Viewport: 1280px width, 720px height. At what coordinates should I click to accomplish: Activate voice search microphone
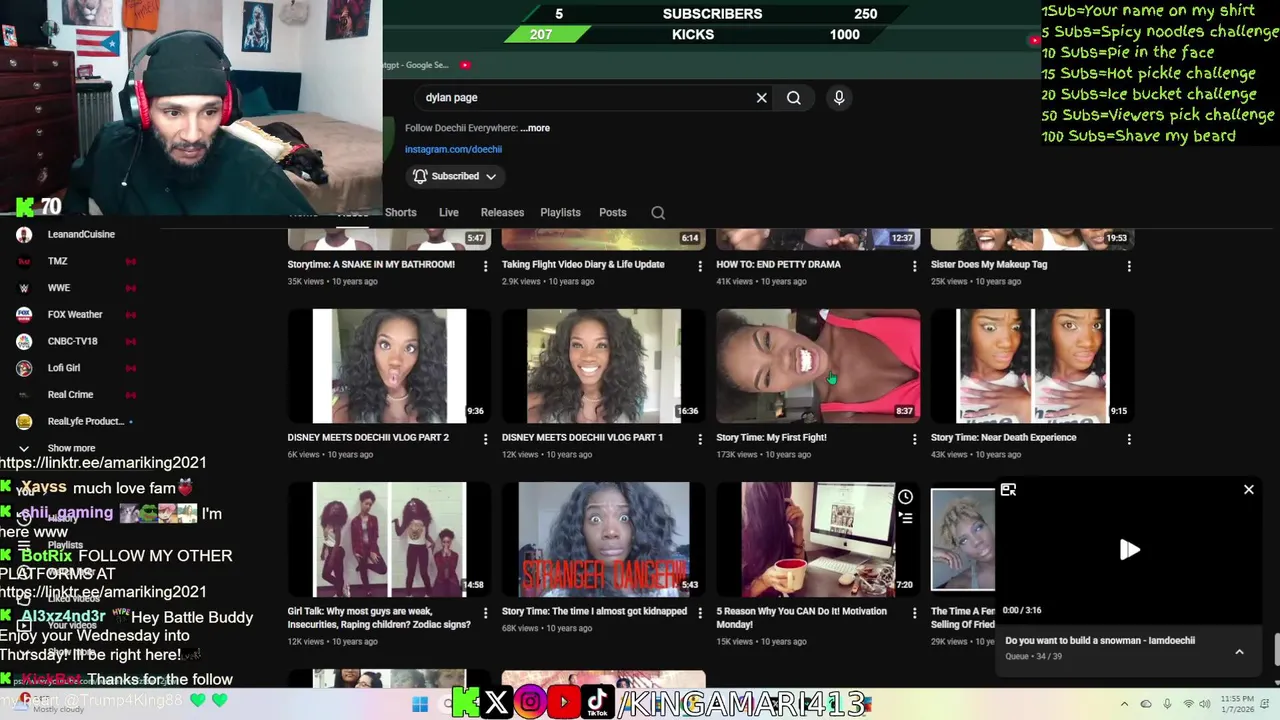[x=839, y=97]
